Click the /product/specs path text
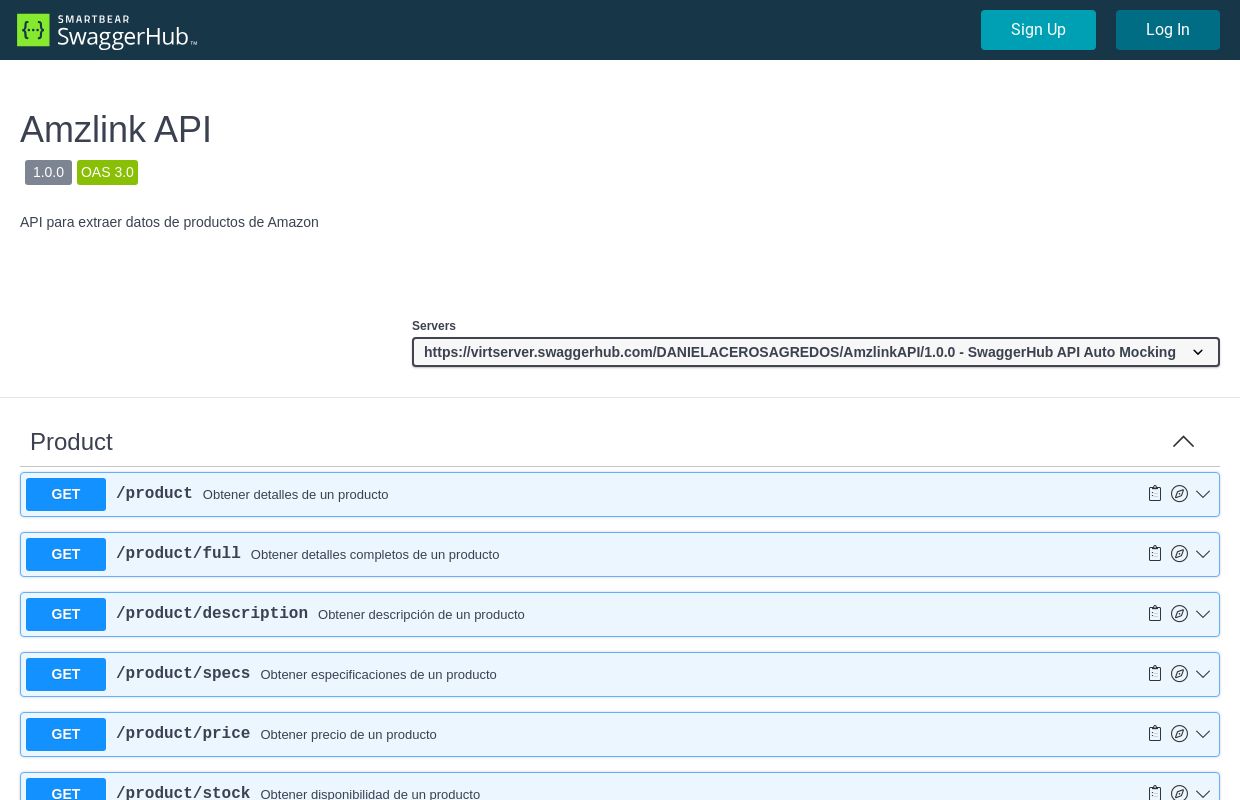Screen dimensions: 1240x800 (x=183, y=674)
